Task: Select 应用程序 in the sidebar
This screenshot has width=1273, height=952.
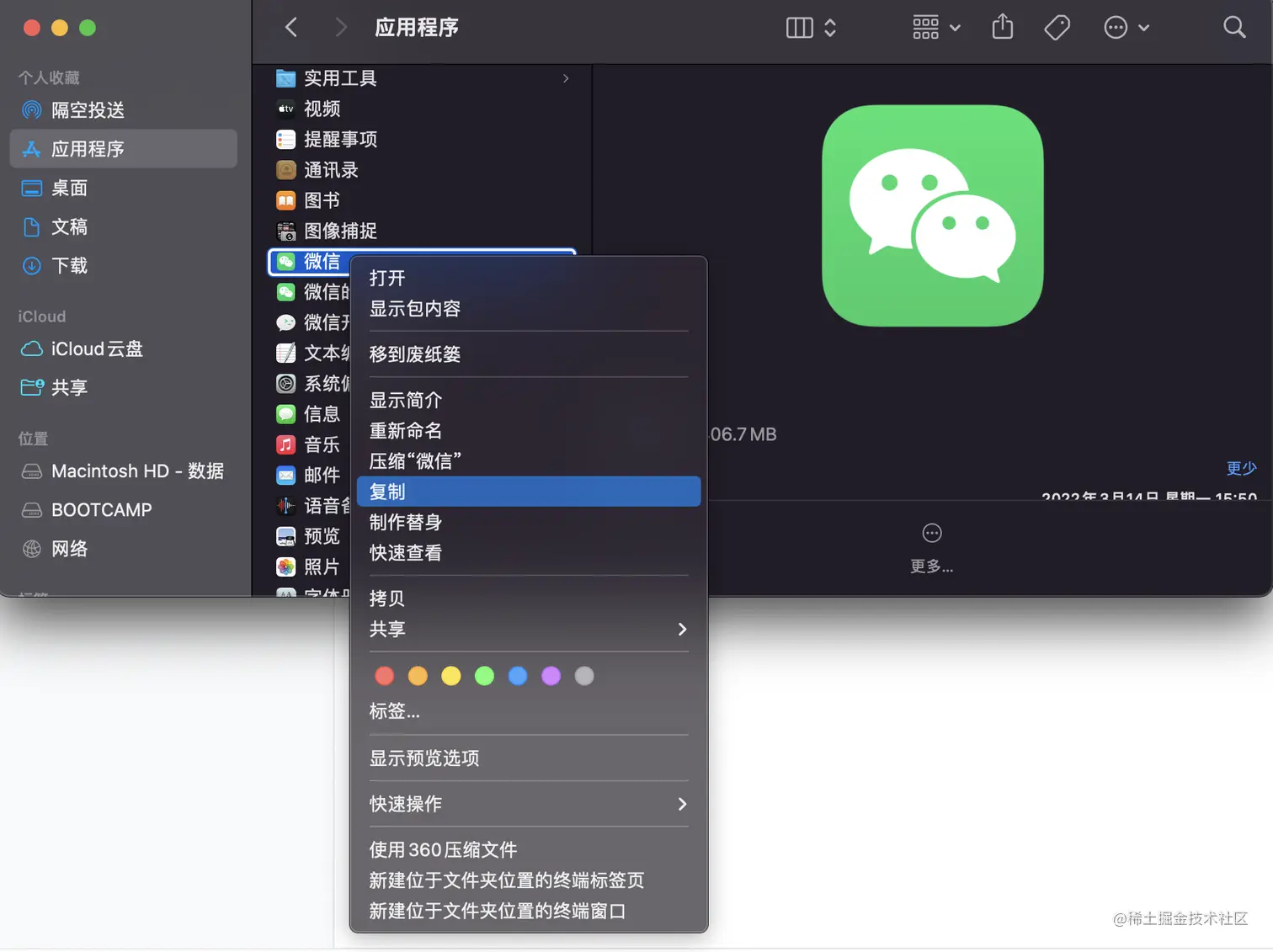Action: [x=123, y=149]
